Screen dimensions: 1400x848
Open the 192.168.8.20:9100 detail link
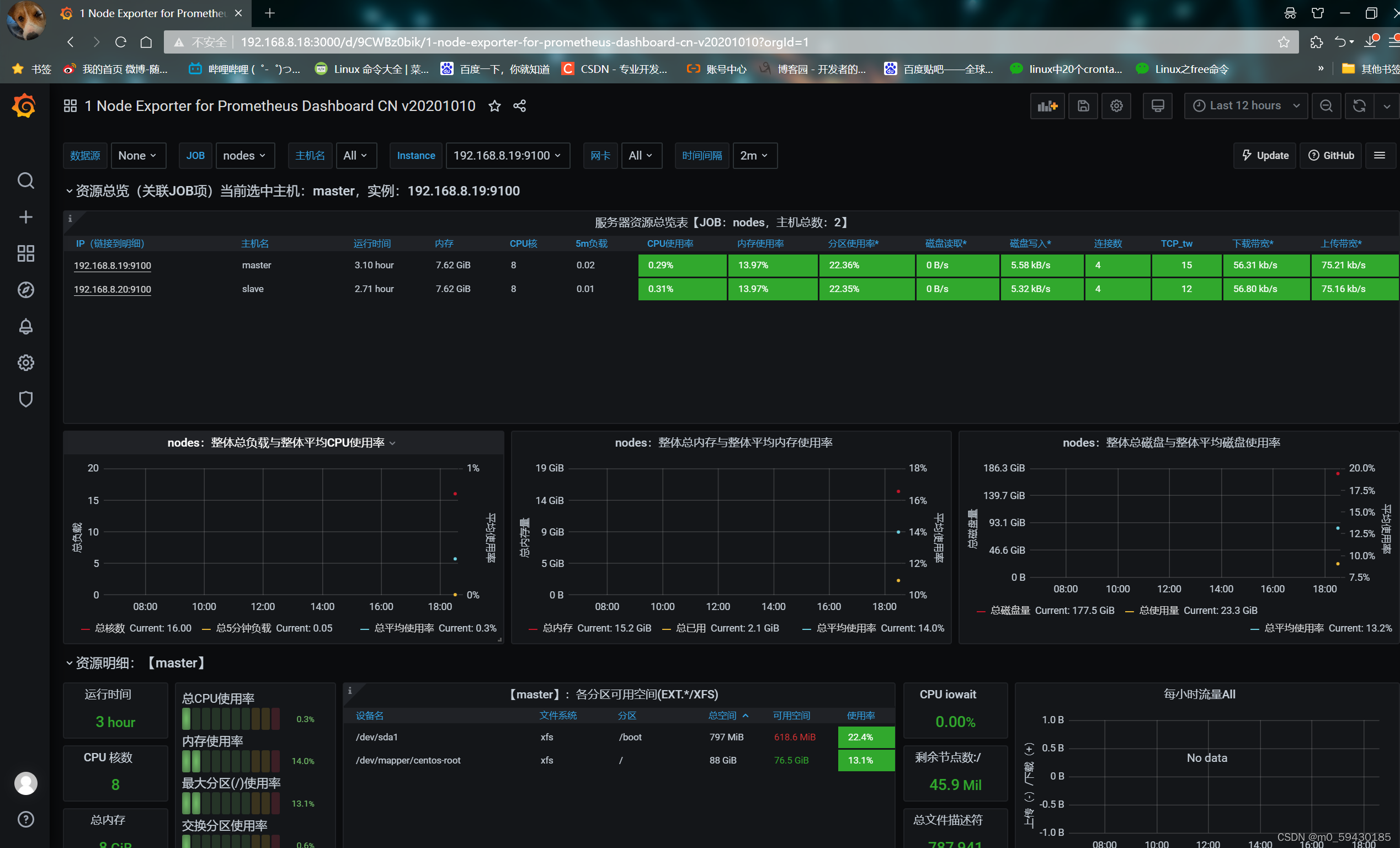(x=113, y=289)
